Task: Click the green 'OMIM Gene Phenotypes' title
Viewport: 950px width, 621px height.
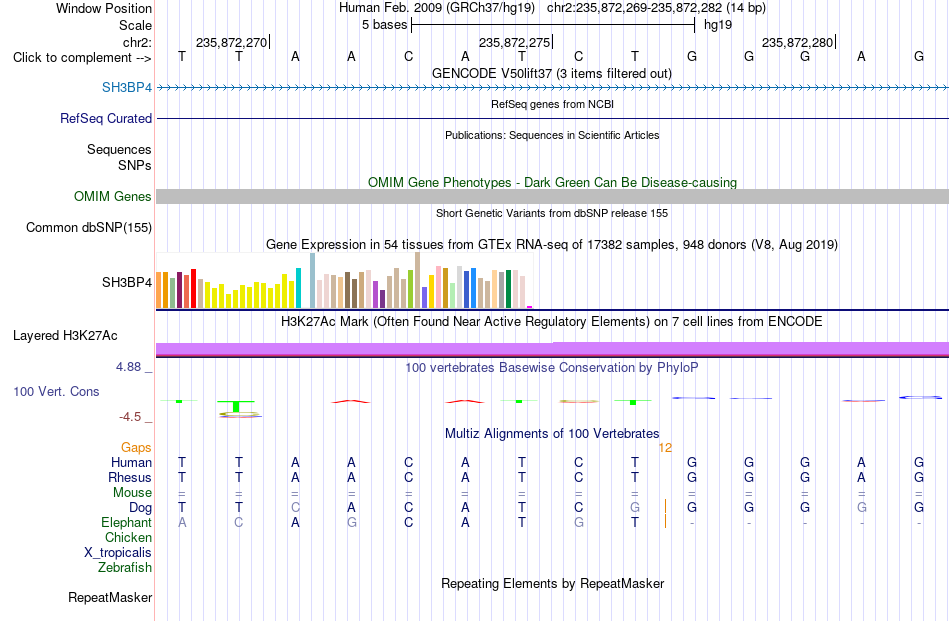Action: tap(553, 182)
